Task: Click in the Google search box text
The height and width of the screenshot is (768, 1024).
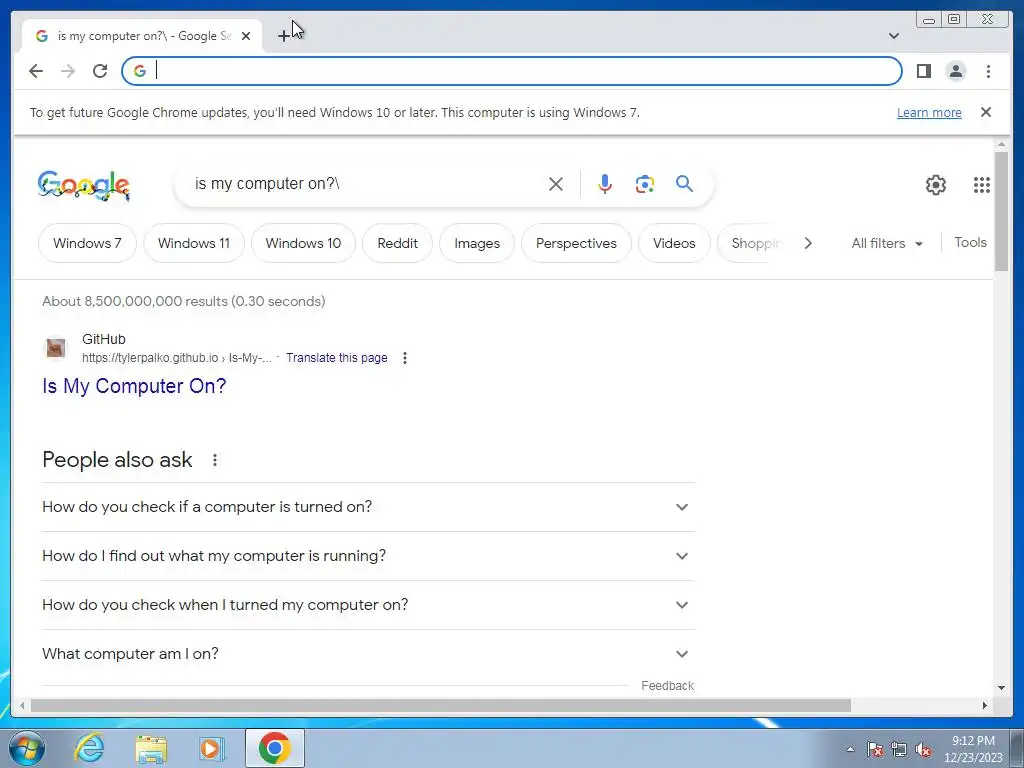Action: point(266,184)
